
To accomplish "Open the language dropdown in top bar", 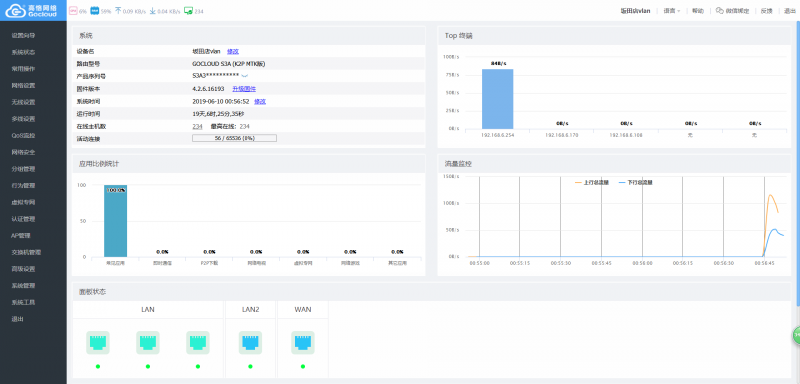I will (672, 11).
